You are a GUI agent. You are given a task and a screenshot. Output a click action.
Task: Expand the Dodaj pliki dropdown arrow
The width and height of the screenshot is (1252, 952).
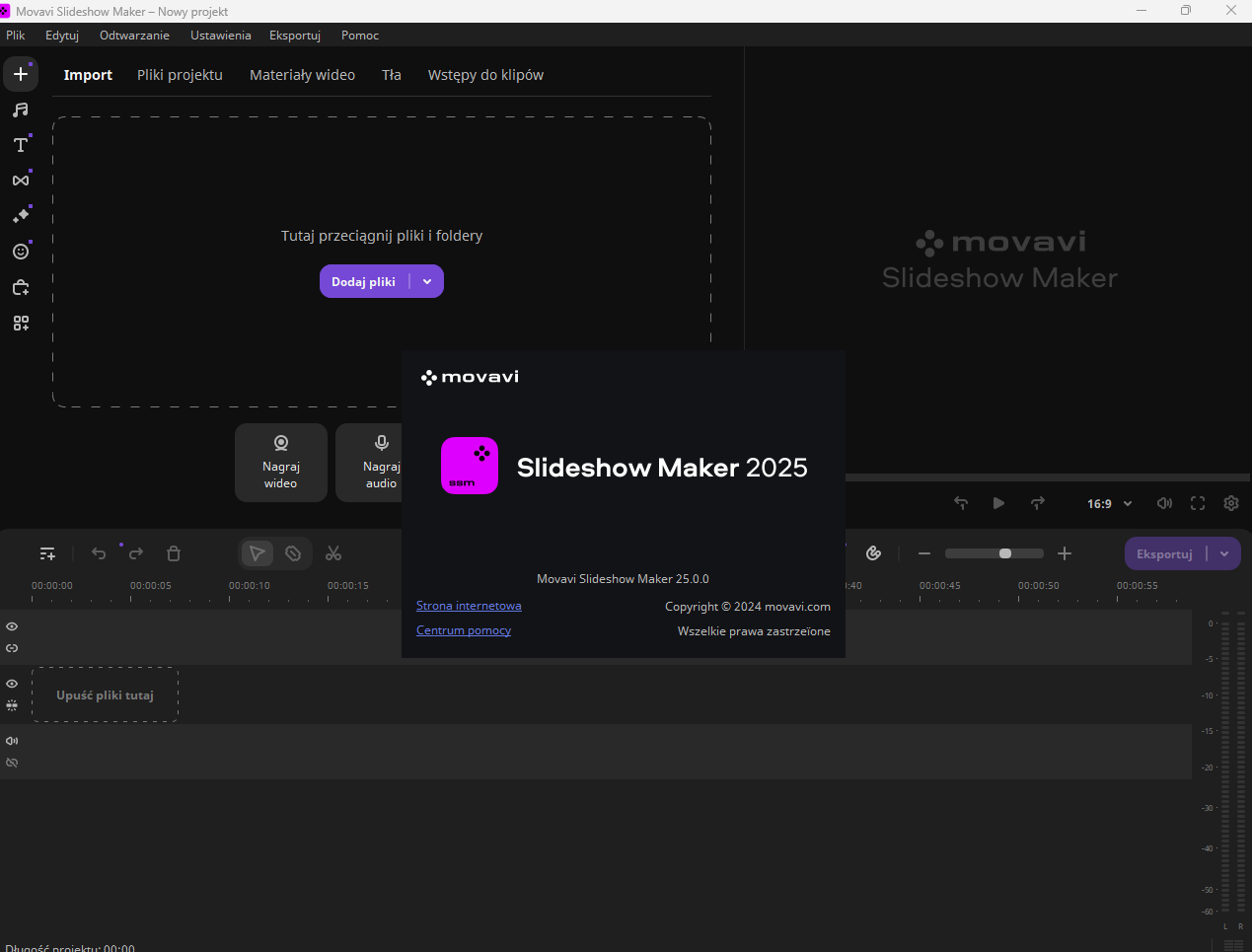[427, 281]
